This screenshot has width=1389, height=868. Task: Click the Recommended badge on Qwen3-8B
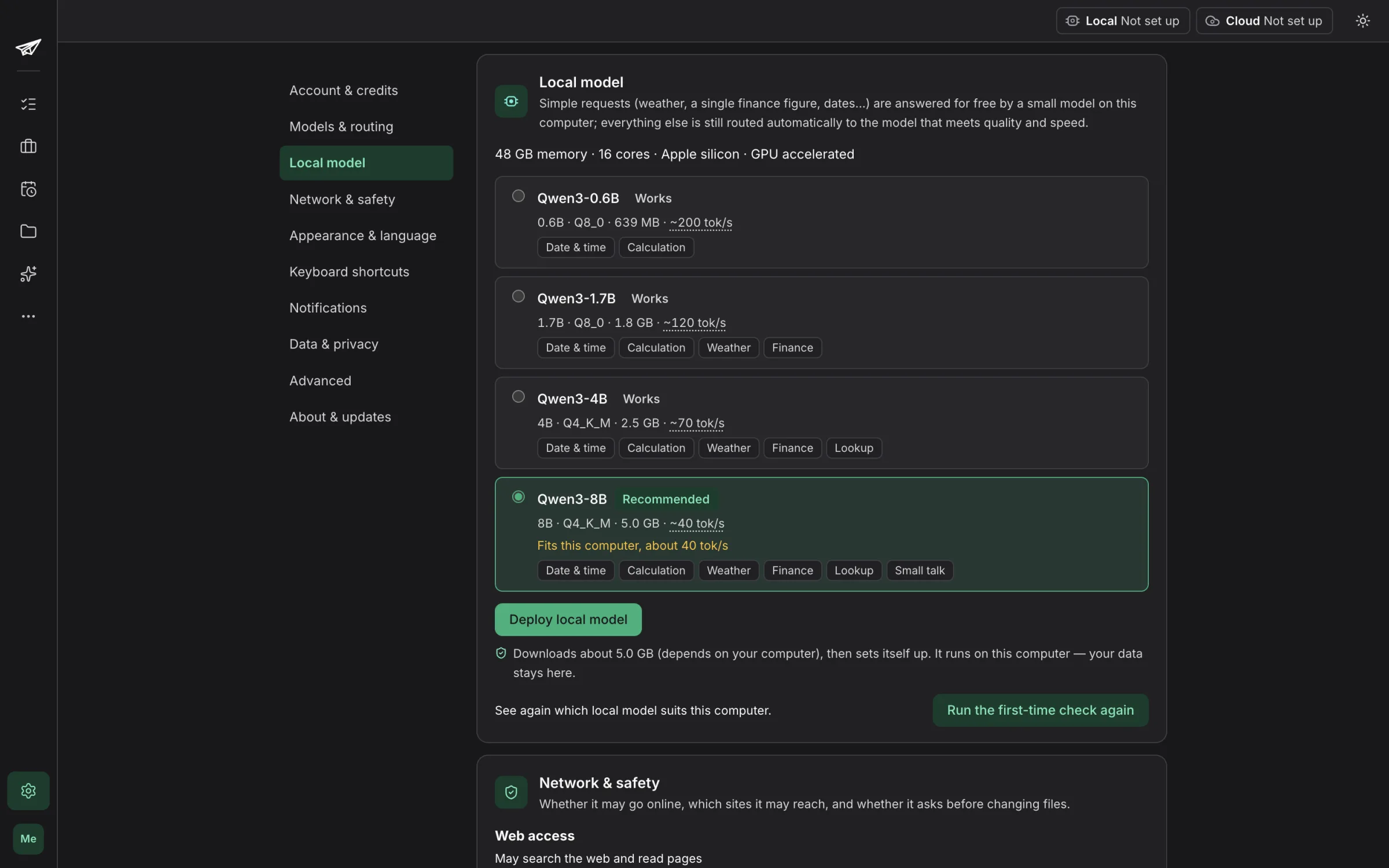pos(666,499)
